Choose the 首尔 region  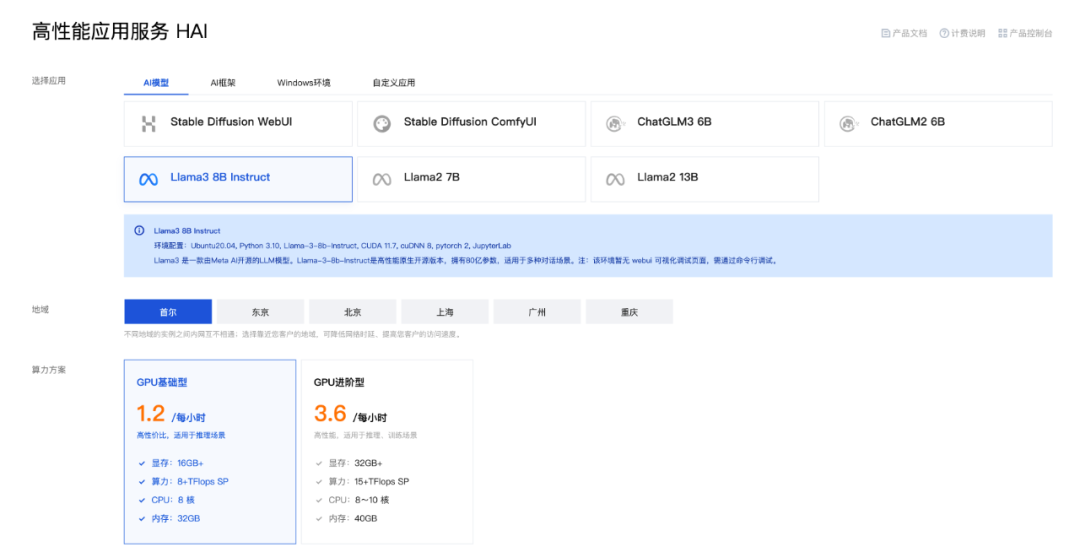168,312
